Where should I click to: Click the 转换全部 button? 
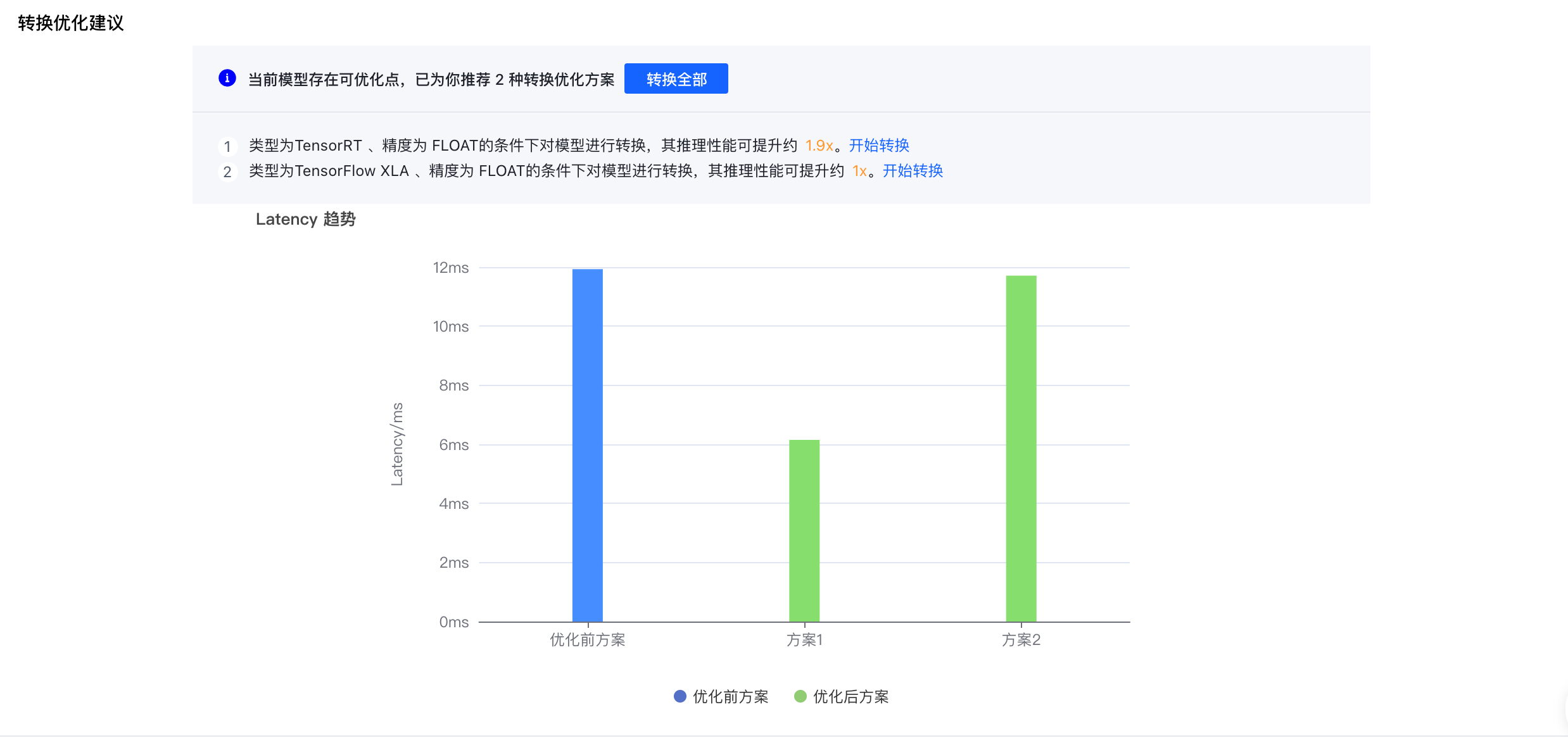[x=676, y=79]
